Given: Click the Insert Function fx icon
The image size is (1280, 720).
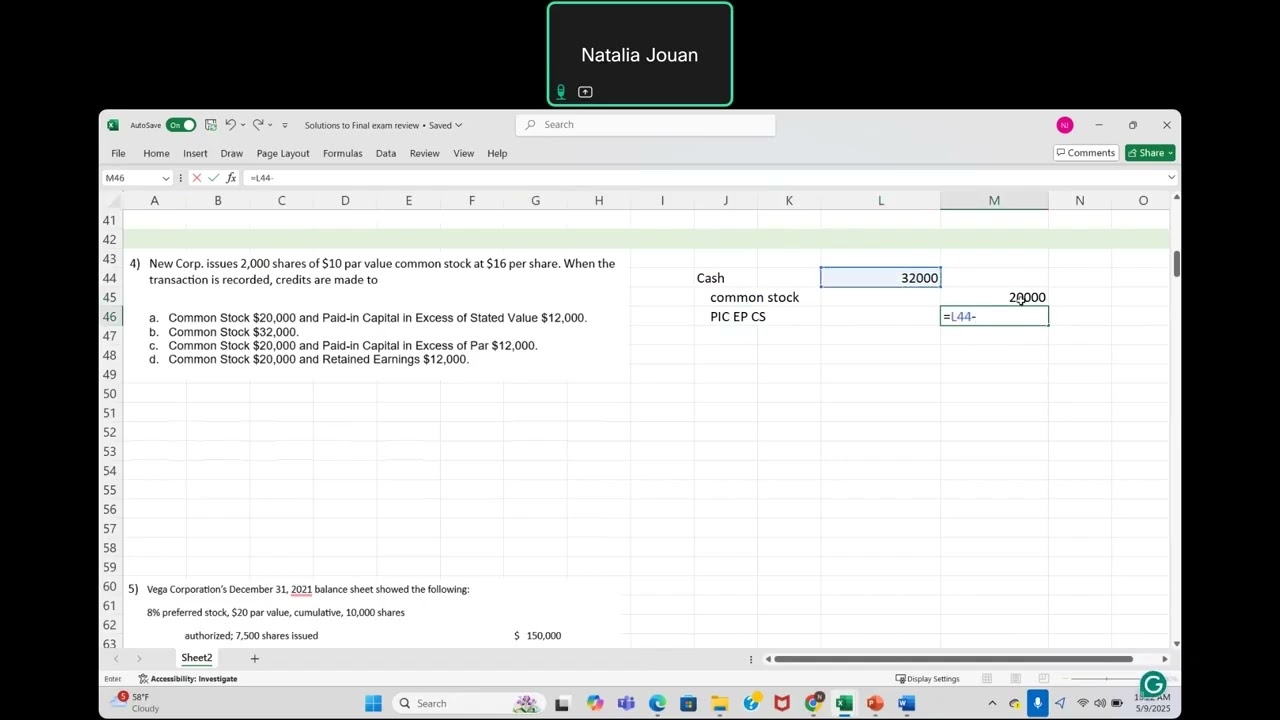Looking at the screenshot, I should pyautogui.click(x=231, y=178).
